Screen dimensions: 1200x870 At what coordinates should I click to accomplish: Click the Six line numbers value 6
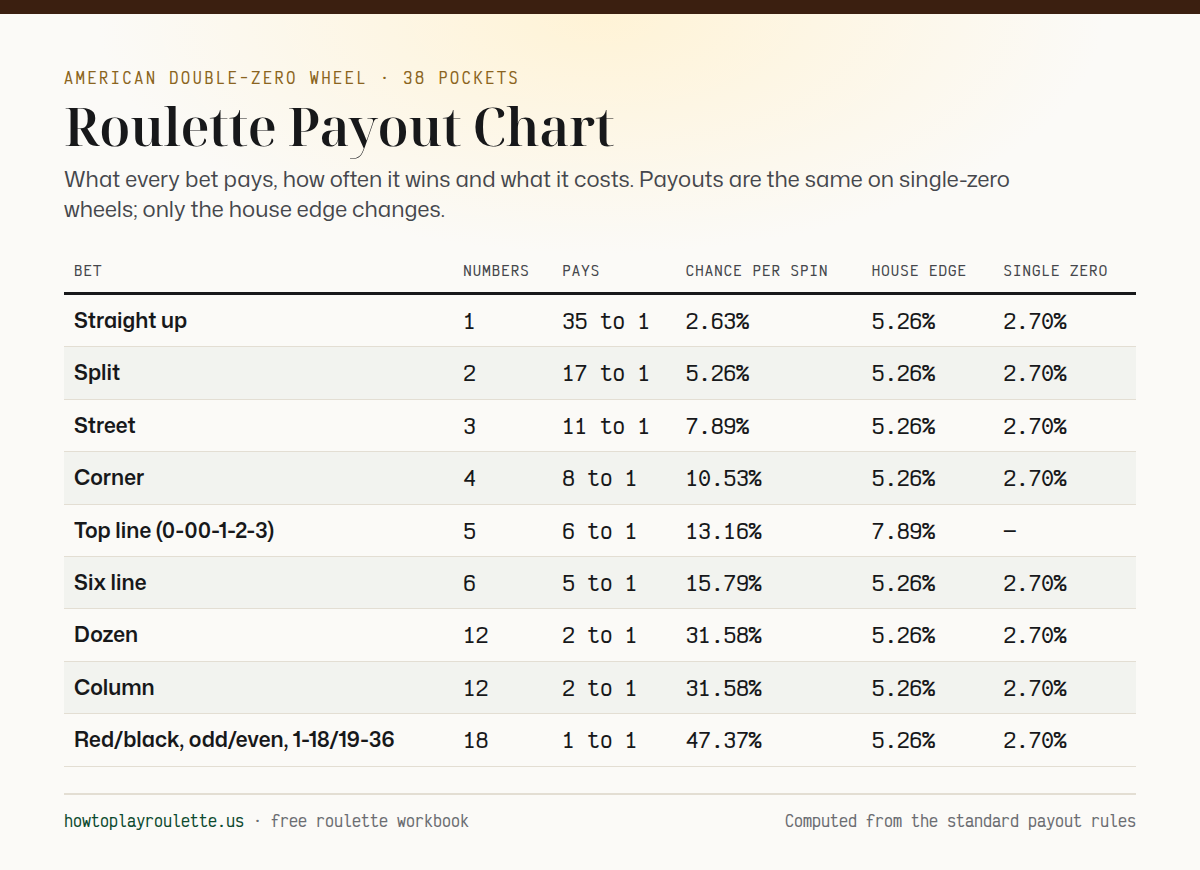coord(469,583)
